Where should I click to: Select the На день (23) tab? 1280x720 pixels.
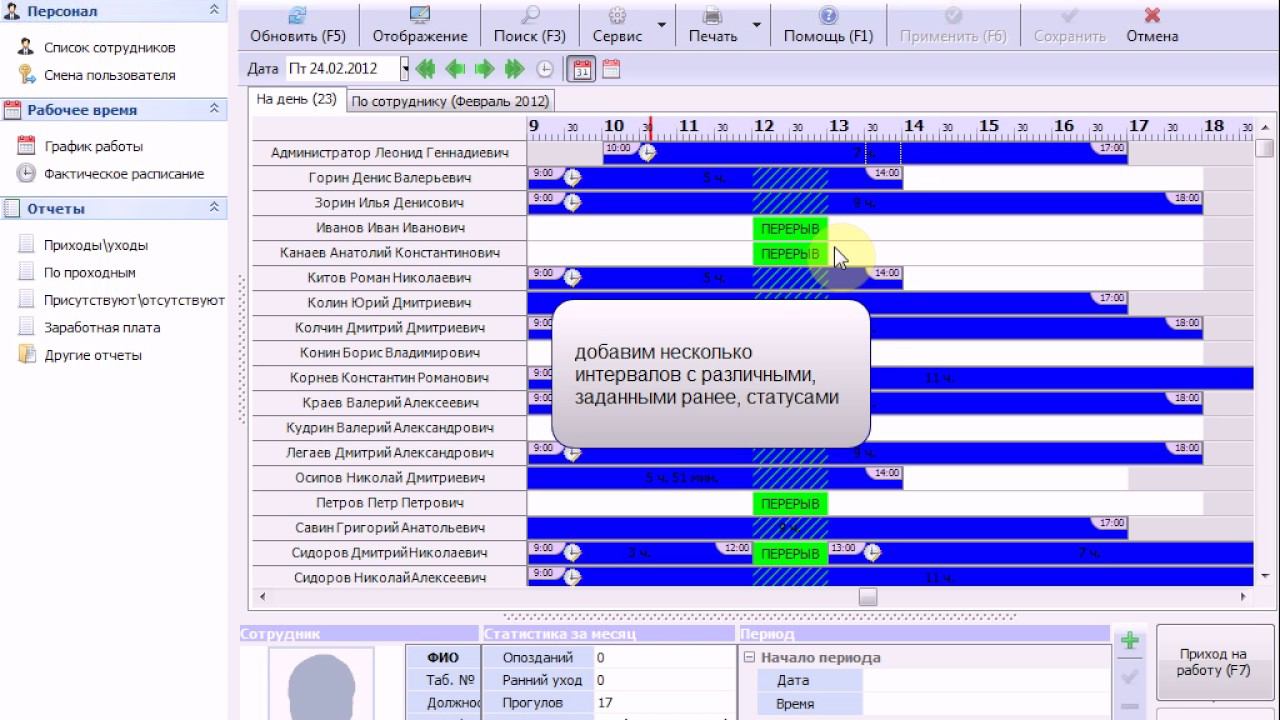click(x=296, y=99)
